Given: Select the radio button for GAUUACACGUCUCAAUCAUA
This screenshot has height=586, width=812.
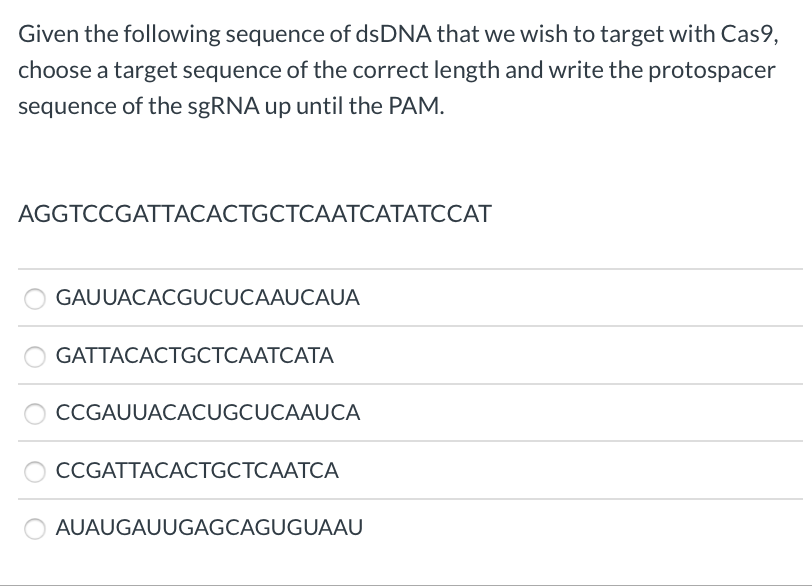Looking at the screenshot, I should pos(35,298).
